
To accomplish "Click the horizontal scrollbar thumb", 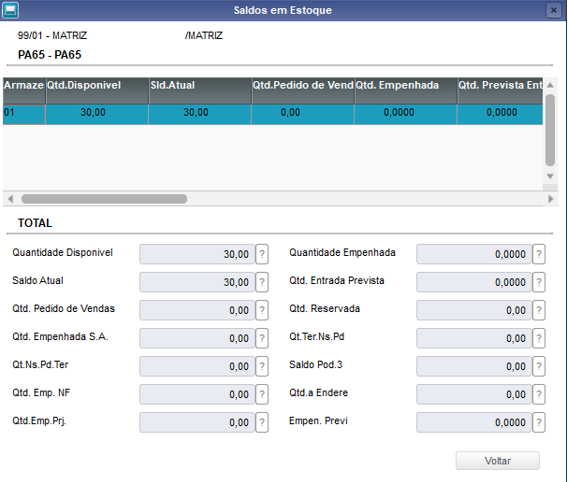I will click(x=104, y=199).
